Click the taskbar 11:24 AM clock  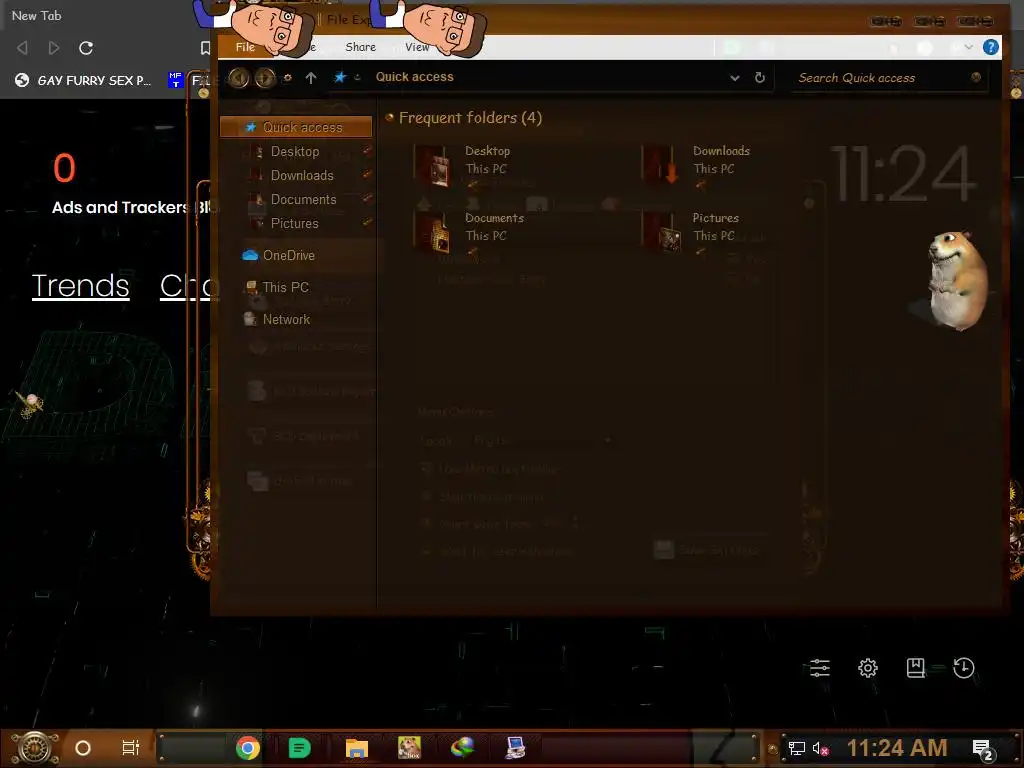(897, 748)
